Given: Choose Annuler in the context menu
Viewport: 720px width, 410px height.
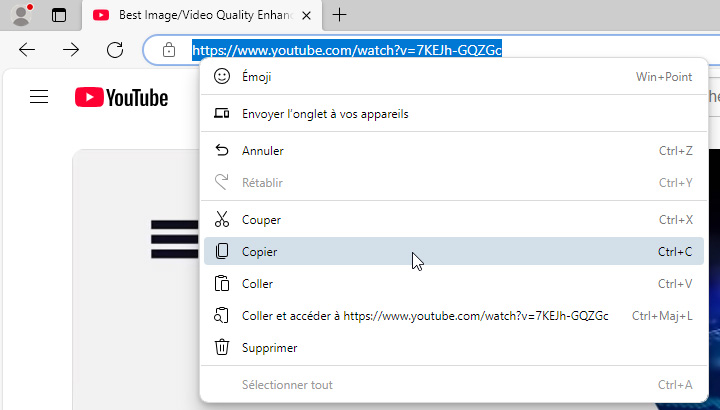Looking at the screenshot, I should pos(454,151).
